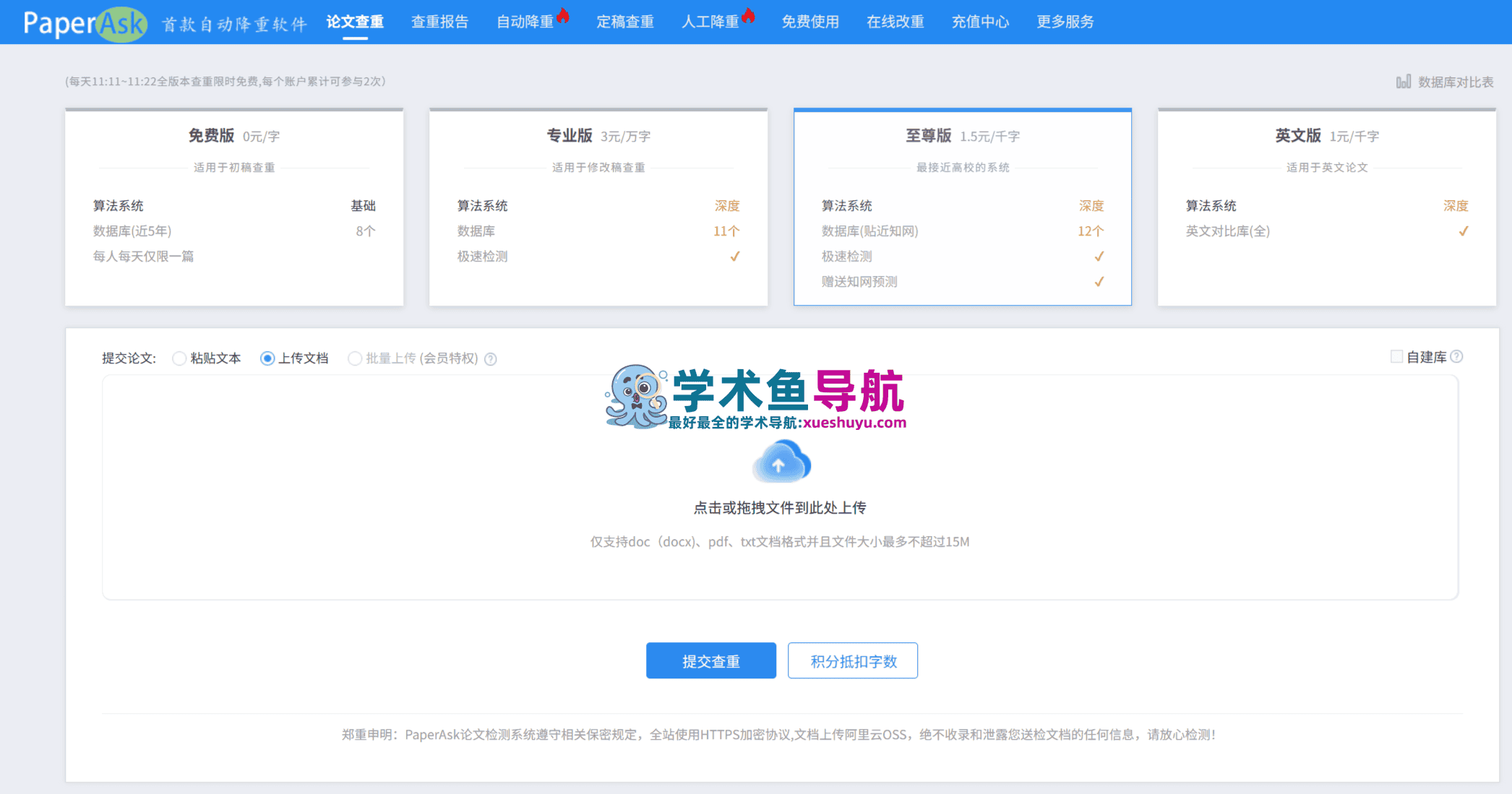
Task: Click the help icon beside 自建库
Action: 1457,356
